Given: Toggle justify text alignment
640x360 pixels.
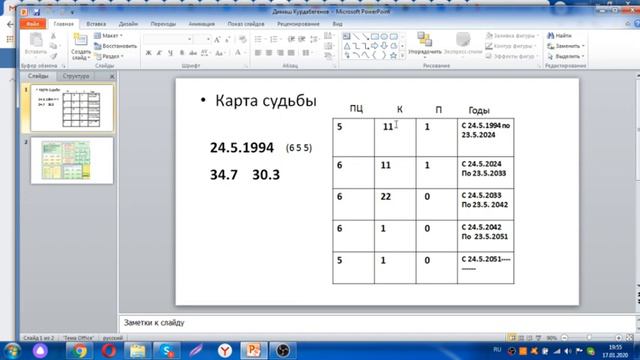Looking at the screenshot, I should [291, 53].
